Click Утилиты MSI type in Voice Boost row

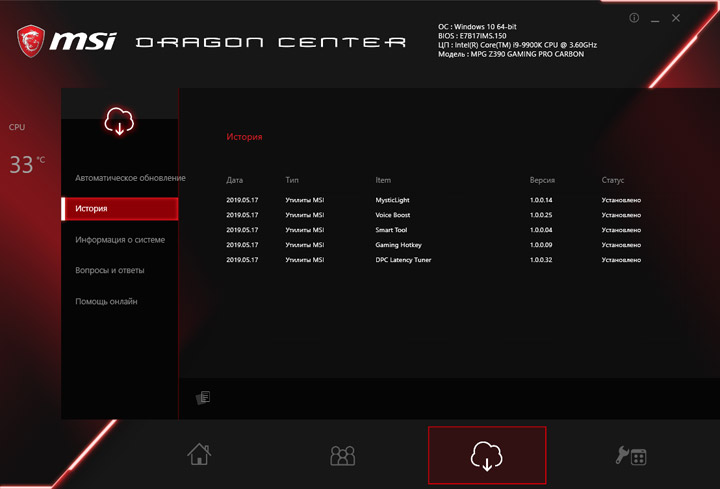click(x=305, y=215)
